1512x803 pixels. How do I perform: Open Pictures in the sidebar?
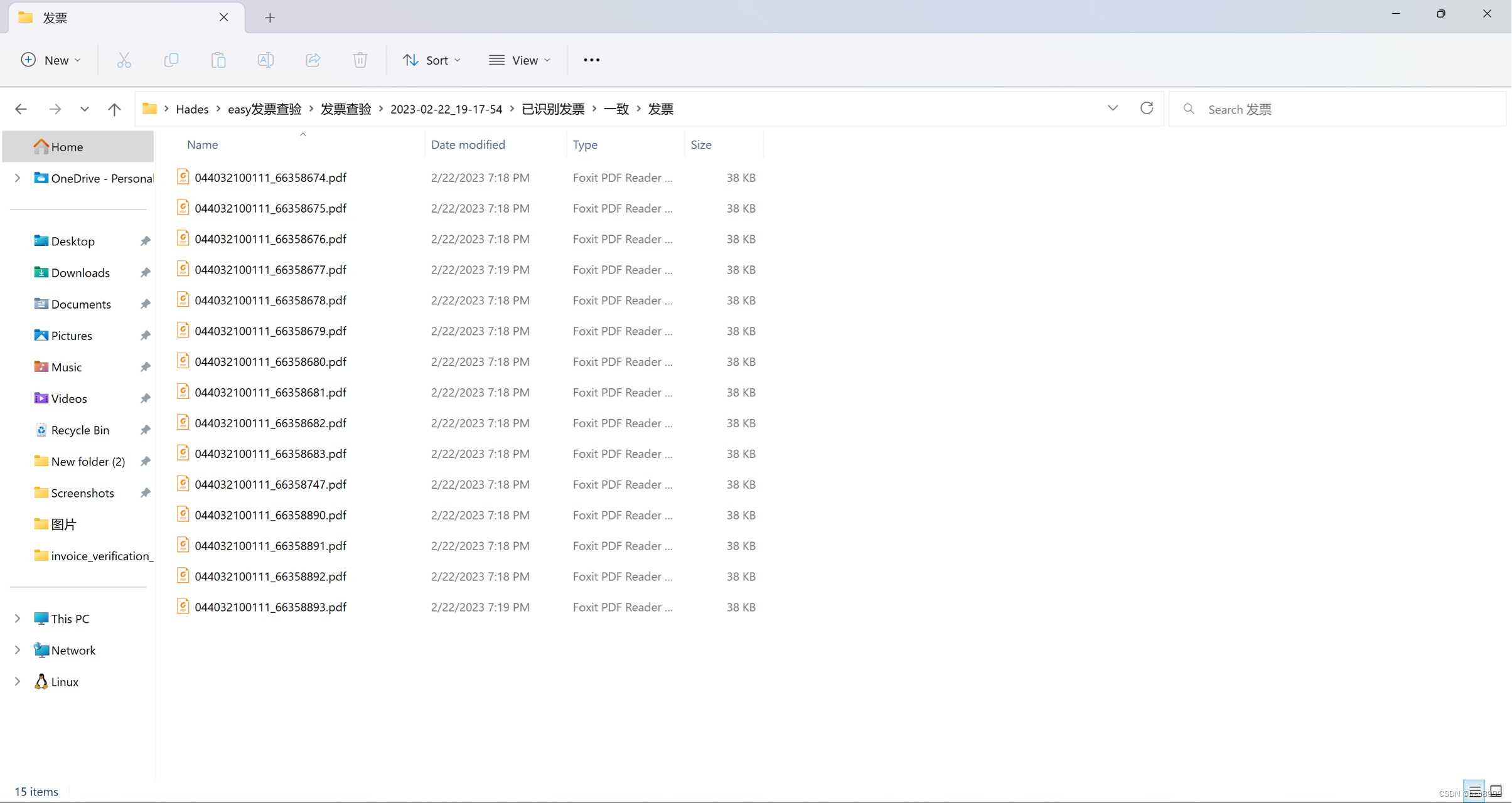click(71, 336)
